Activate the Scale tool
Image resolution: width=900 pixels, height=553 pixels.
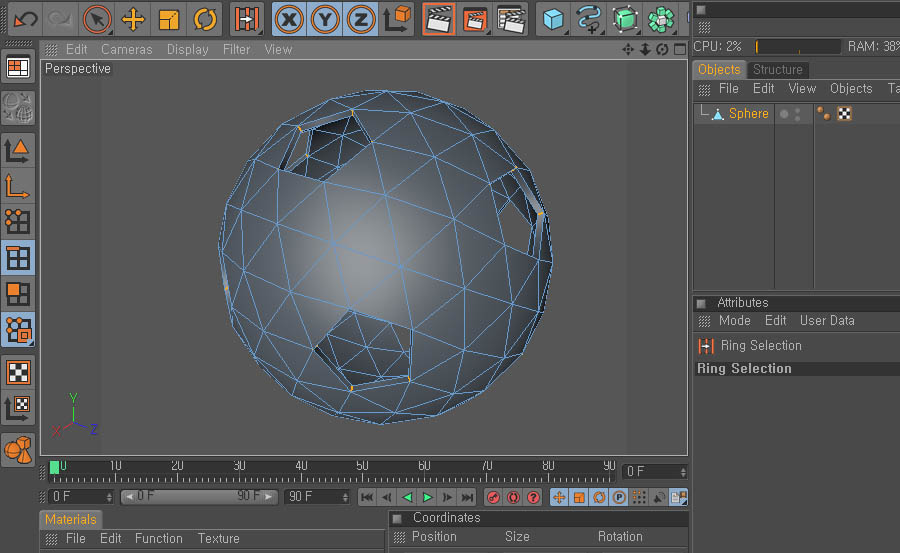click(x=169, y=20)
